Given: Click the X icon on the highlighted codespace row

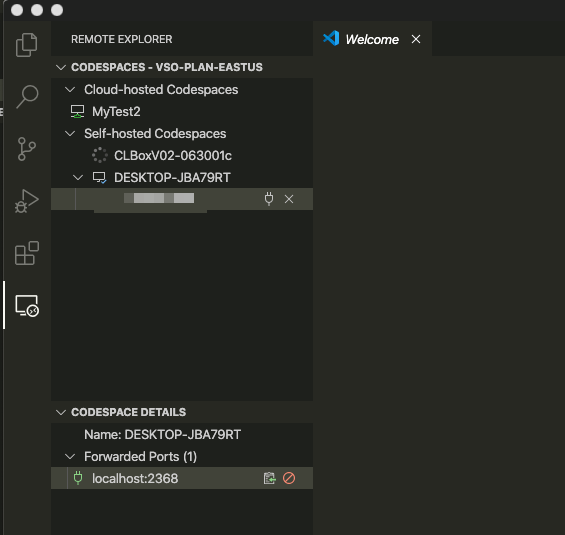Looking at the screenshot, I should 289,199.
